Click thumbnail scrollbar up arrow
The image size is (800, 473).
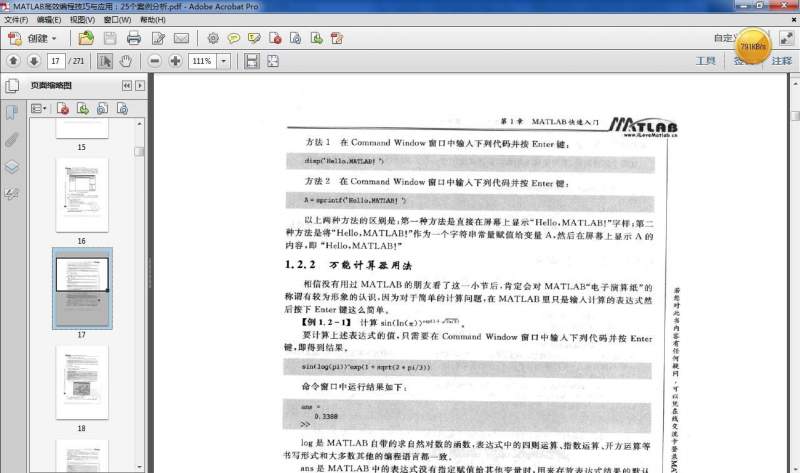coord(139,124)
